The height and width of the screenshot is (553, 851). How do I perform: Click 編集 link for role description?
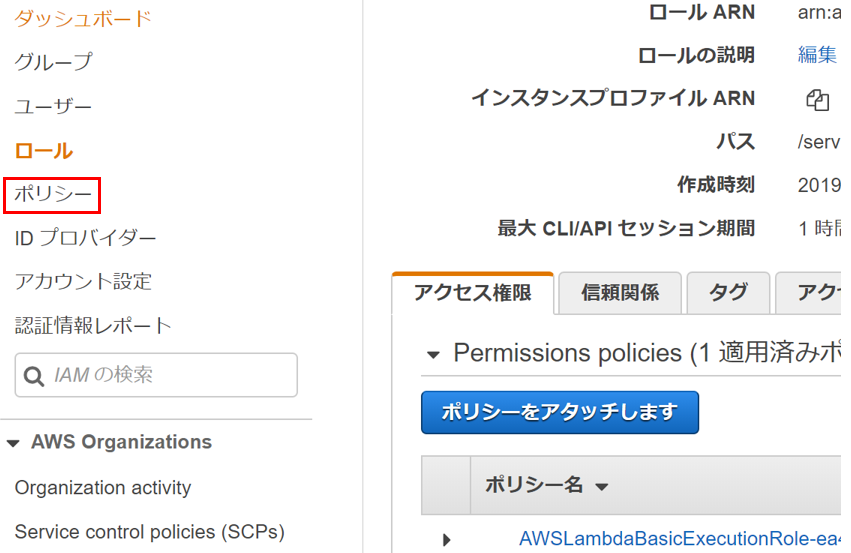tap(817, 55)
